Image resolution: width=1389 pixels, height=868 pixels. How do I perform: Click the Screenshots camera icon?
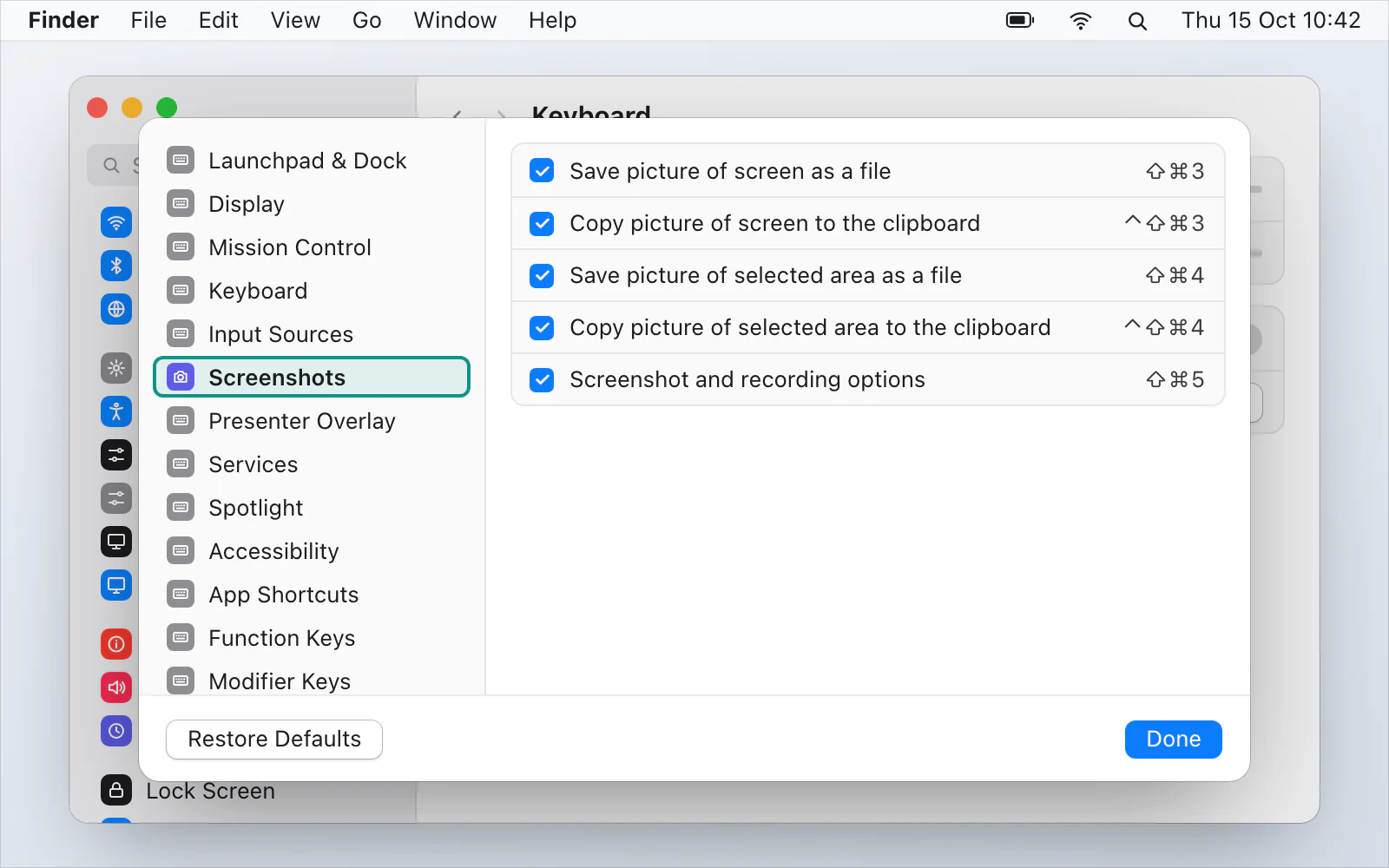(x=181, y=377)
